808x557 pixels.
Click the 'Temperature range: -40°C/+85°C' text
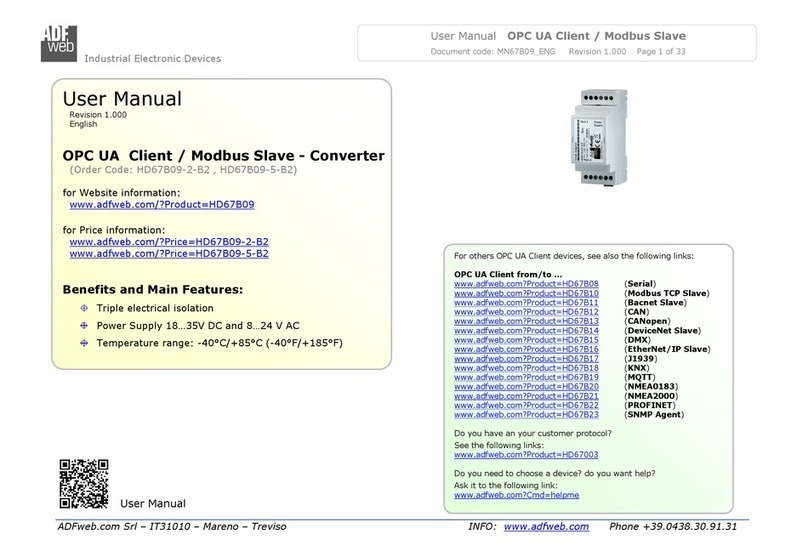(x=220, y=343)
